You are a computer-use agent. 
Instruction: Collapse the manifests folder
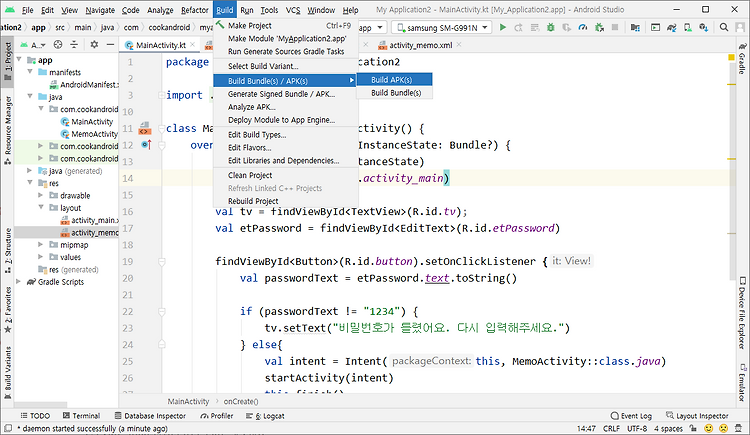(x=30, y=72)
